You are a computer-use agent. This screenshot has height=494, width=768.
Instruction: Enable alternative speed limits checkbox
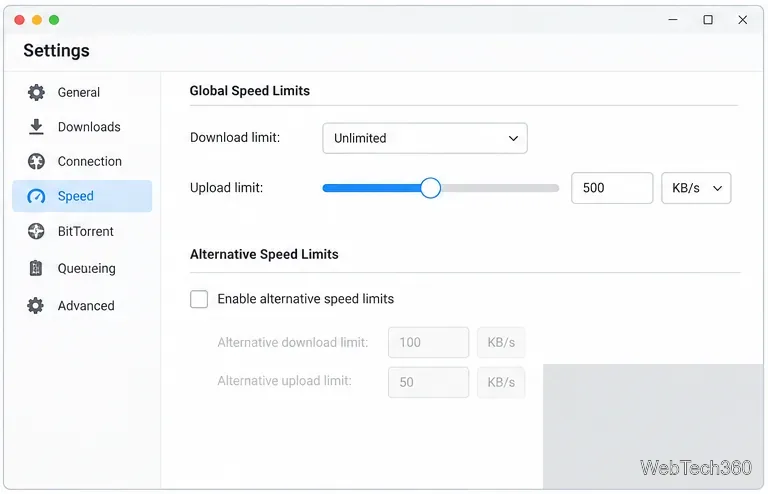click(199, 299)
